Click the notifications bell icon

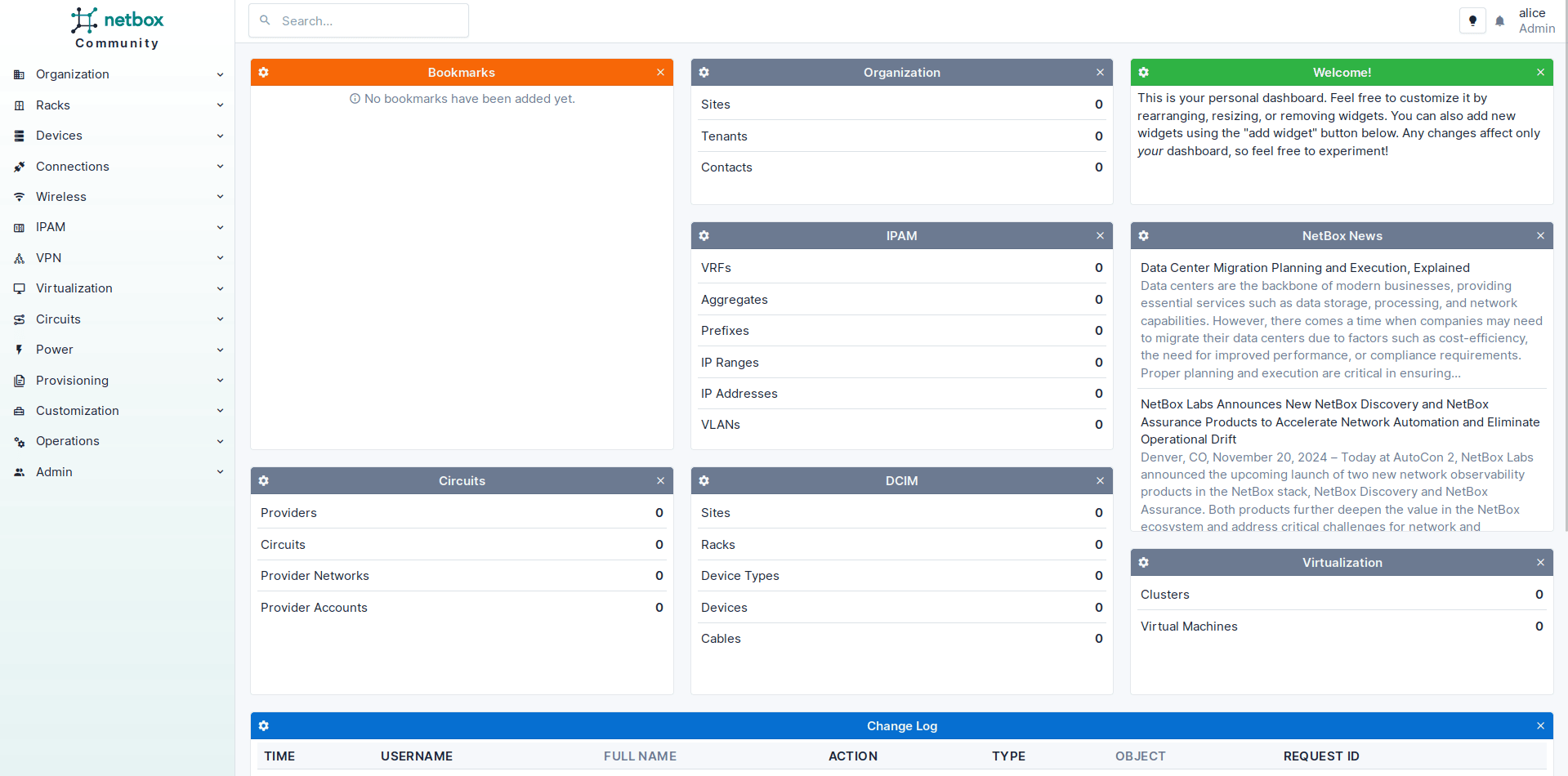[1499, 21]
